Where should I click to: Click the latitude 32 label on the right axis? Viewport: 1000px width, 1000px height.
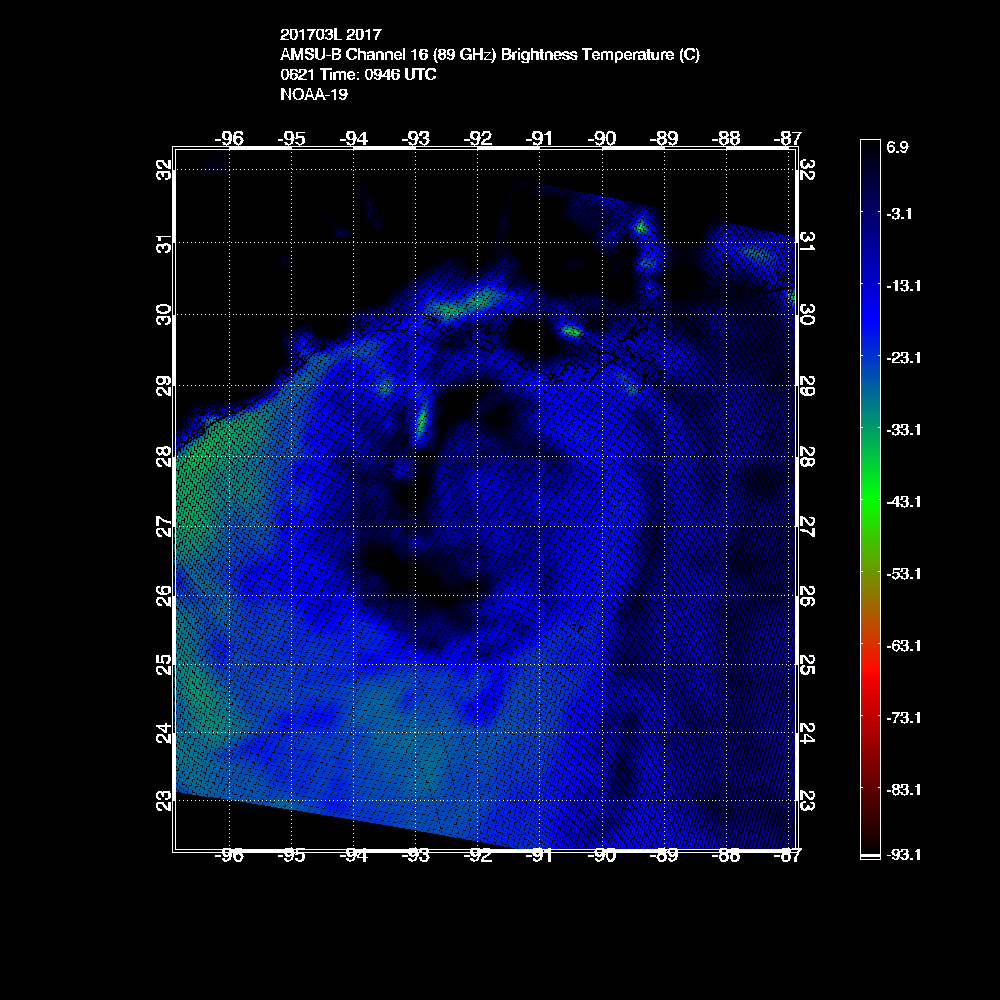pyautogui.click(x=807, y=170)
